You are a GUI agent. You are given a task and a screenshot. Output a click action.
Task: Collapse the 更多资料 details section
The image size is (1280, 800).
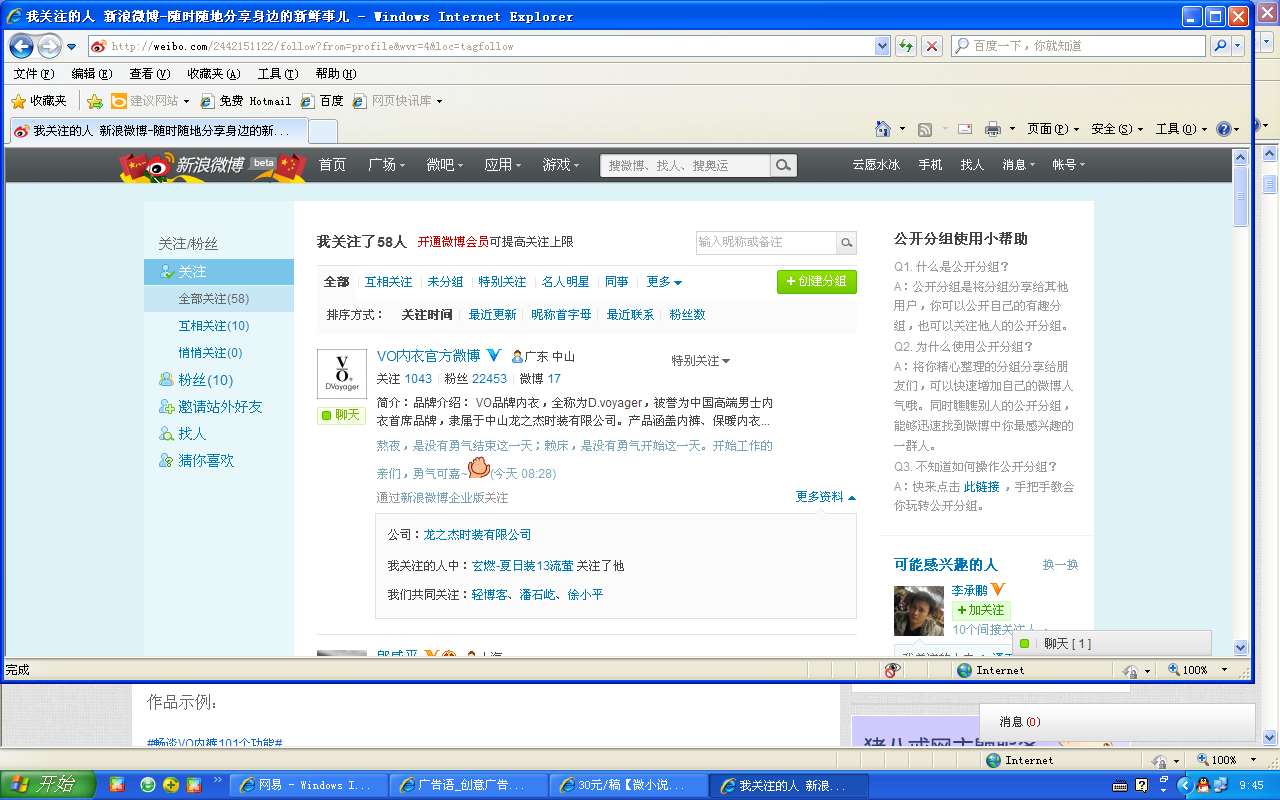coord(826,497)
